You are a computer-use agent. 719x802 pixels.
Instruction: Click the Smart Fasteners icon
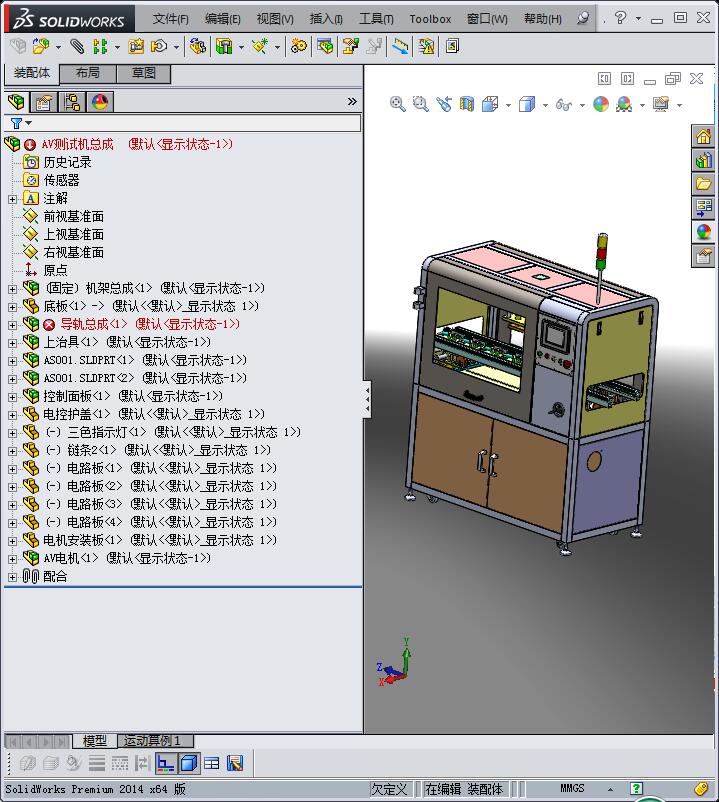[136, 47]
